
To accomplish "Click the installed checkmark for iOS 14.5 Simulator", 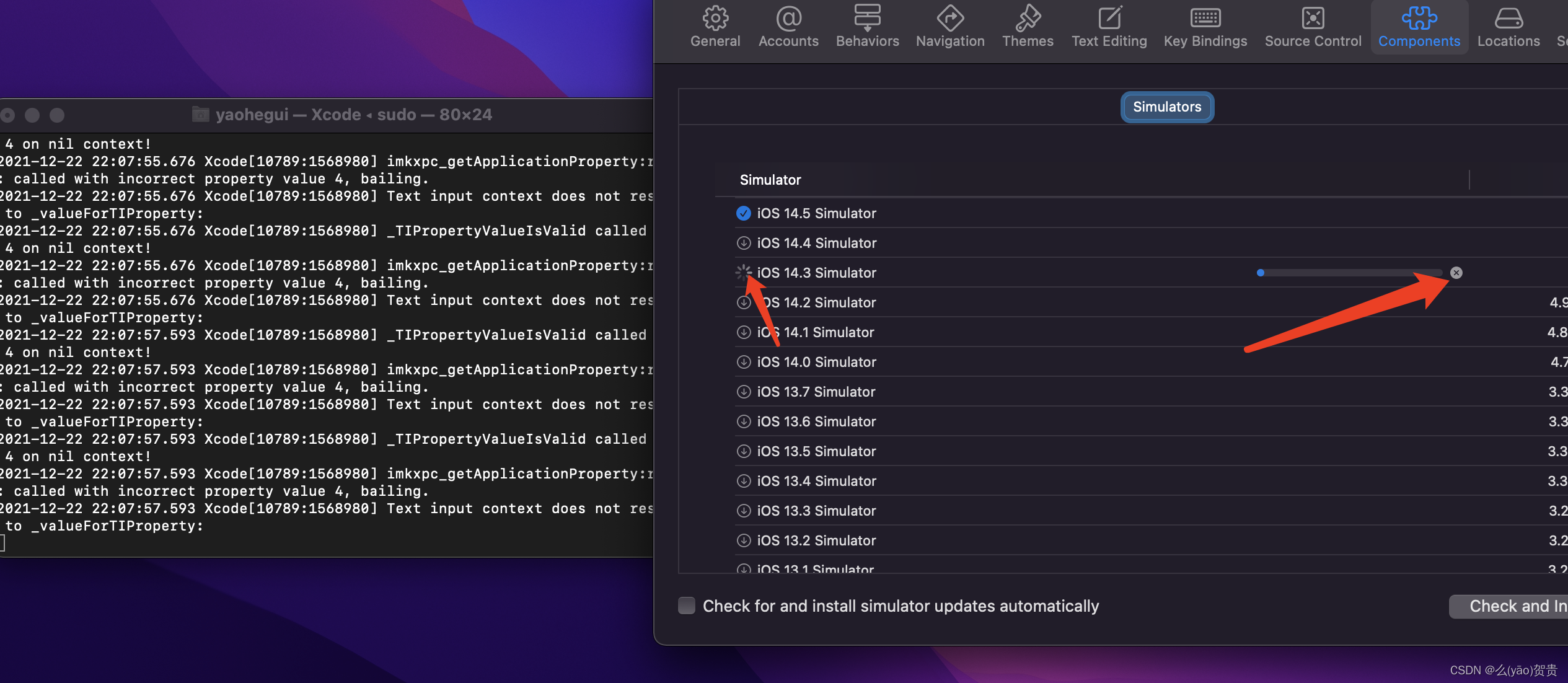I will pos(744,213).
